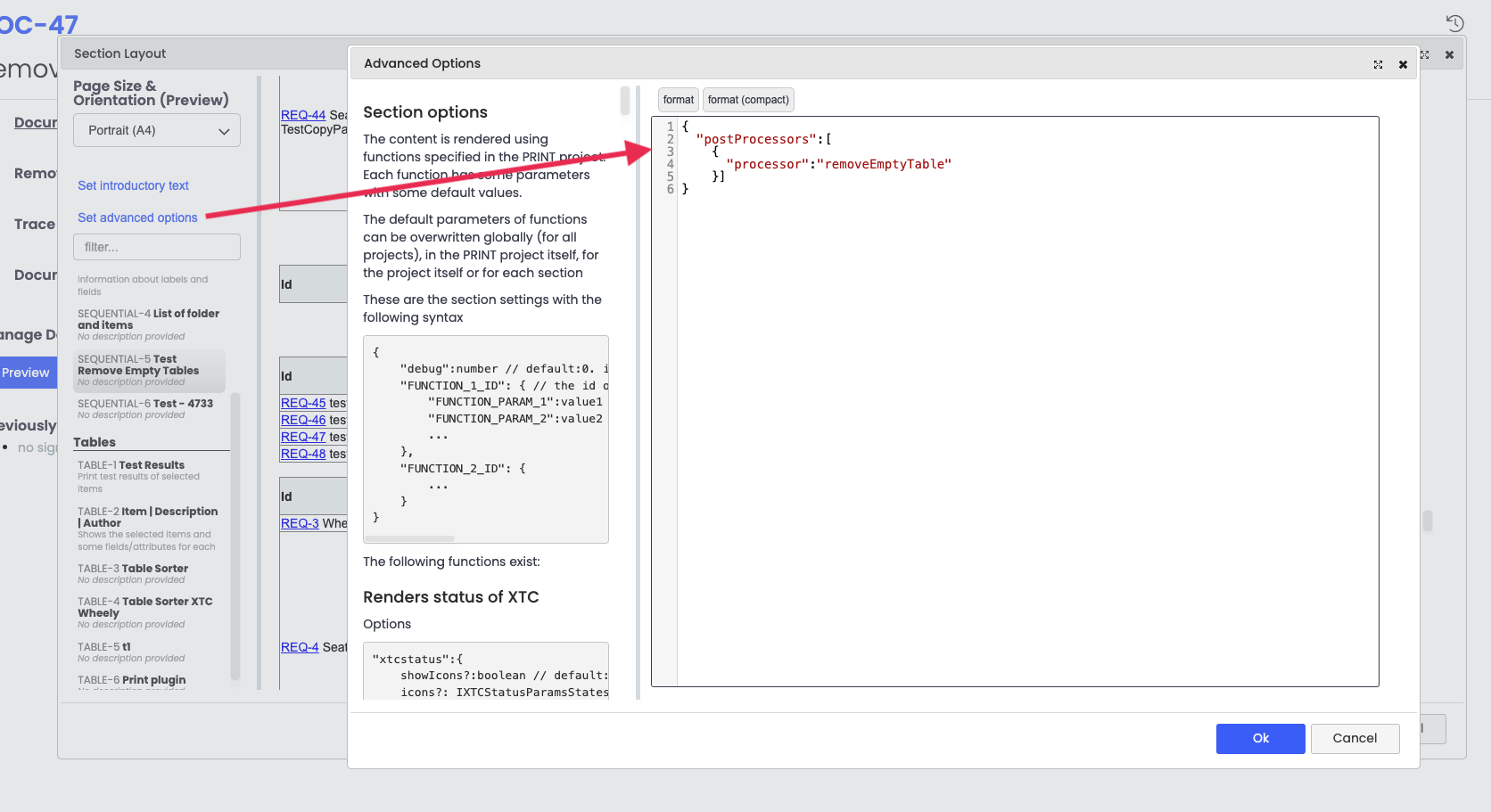This screenshot has width=1491, height=812.
Task: Open the REQ-44 link in preview
Action: (x=303, y=115)
